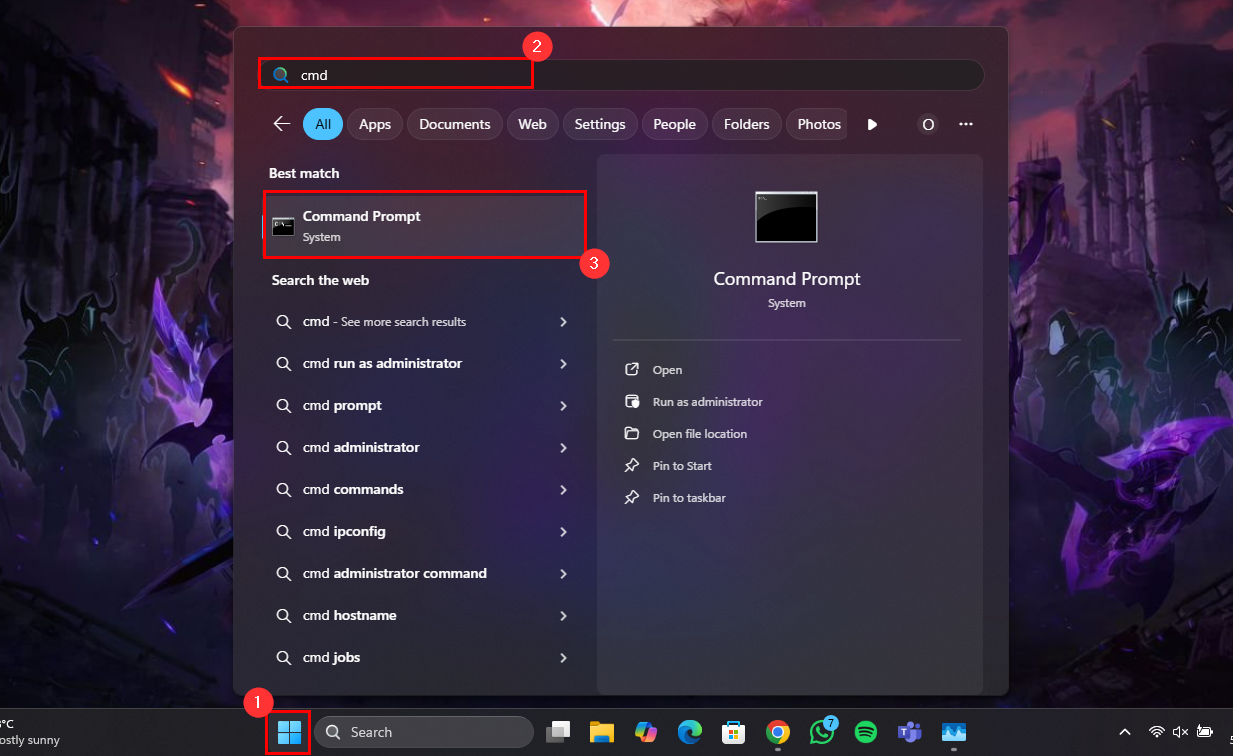Open the chart monitor app in the taskbar
This screenshot has width=1233, height=756.
pyautogui.click(x=953, y=732)
